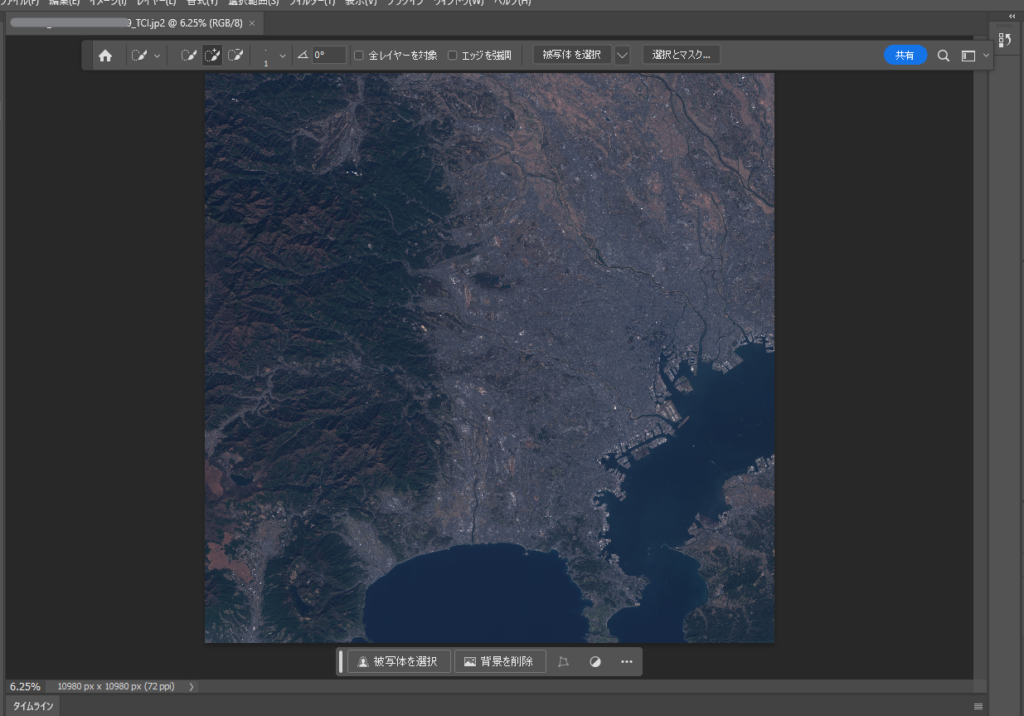Choose the Add to Selection mode icon
The height and width of the screenshot is (716, 1024).
[x=212, y=56]
